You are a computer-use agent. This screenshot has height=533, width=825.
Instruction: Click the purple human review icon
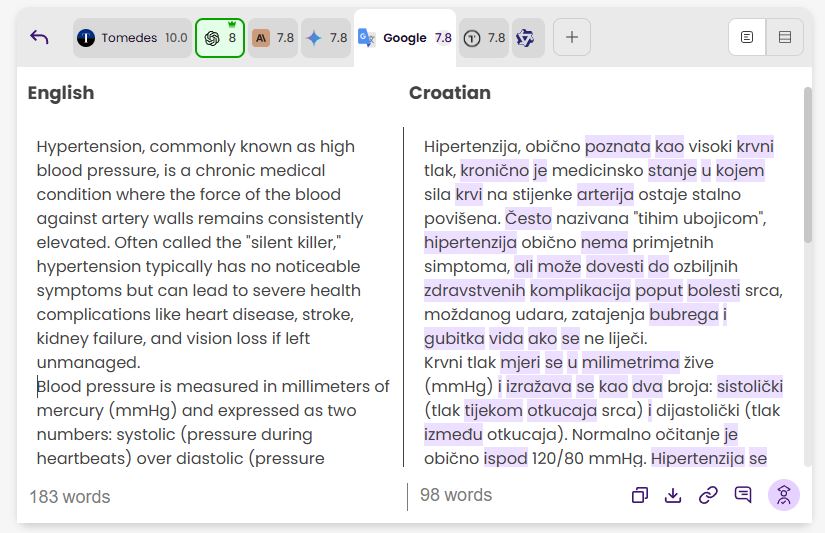pyautogui.click(x=784, y=495)
